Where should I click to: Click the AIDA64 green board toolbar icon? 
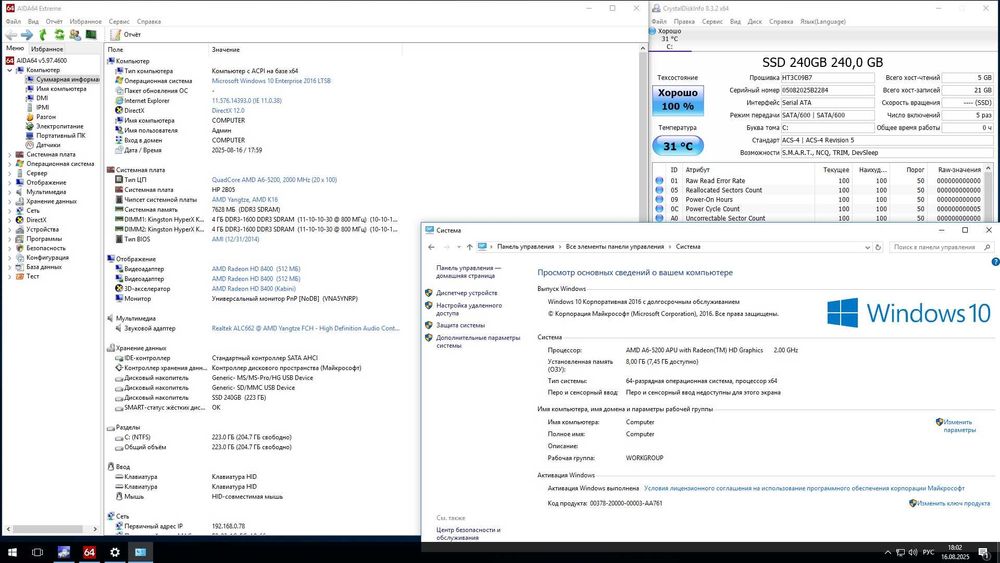point(91,34)
